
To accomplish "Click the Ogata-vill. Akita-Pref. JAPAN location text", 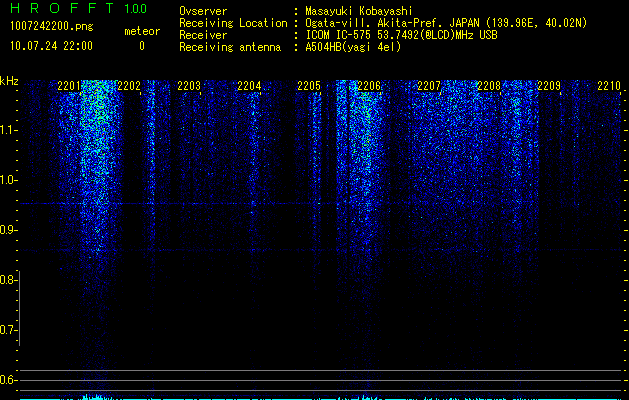I will tap(446, 24).
